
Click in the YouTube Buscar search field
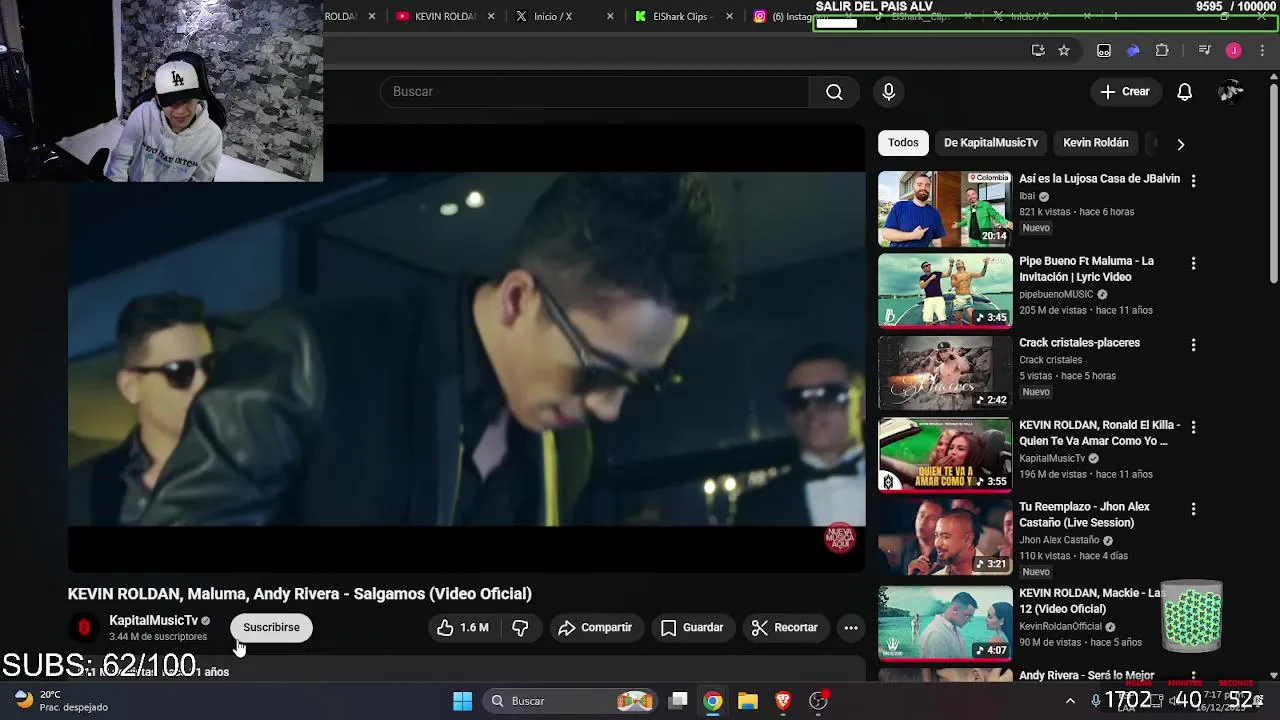(595, 92)
